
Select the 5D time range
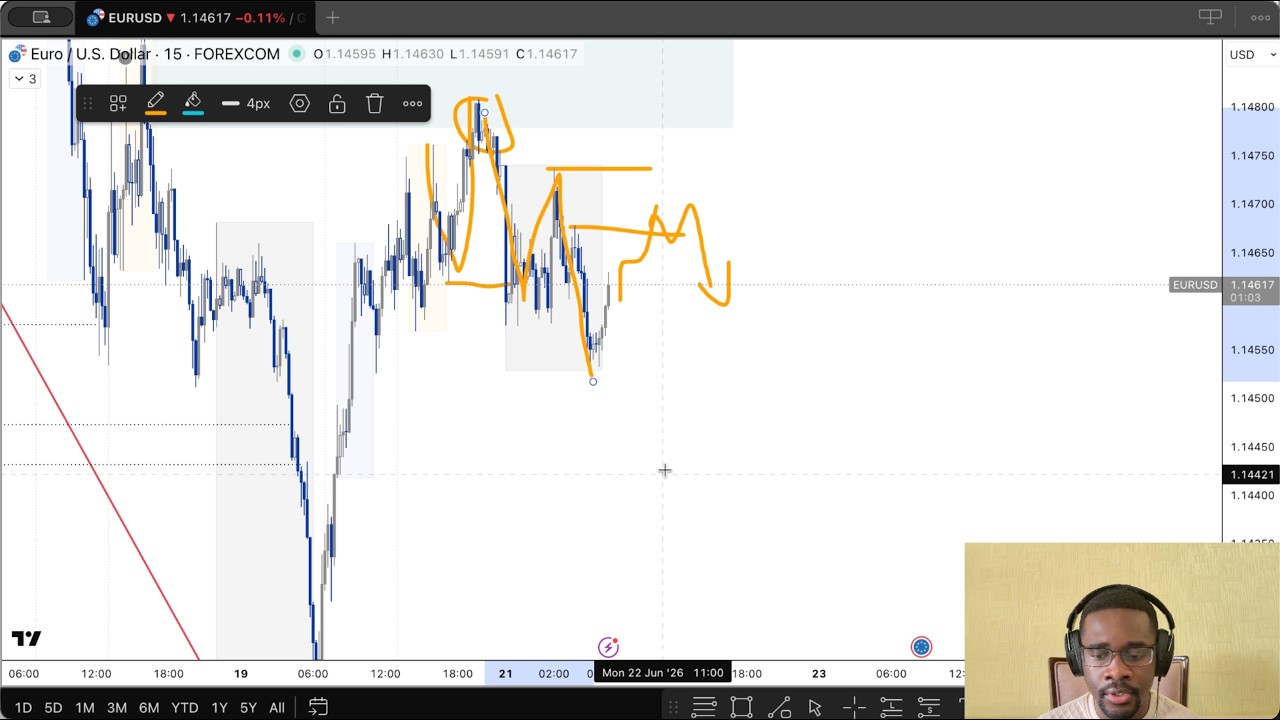coord(53,708)
